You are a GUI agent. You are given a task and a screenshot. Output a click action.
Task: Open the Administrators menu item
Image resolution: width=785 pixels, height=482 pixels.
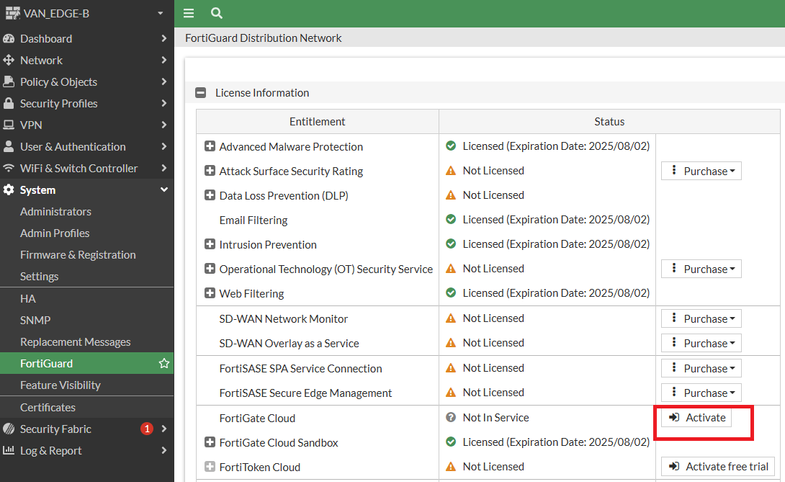pyautogui.click(x=55, y=212)
